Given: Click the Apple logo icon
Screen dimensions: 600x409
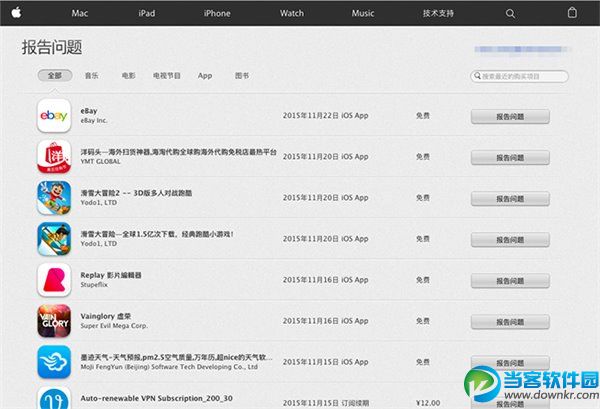Looking at the screenshot, I should 16,13.
